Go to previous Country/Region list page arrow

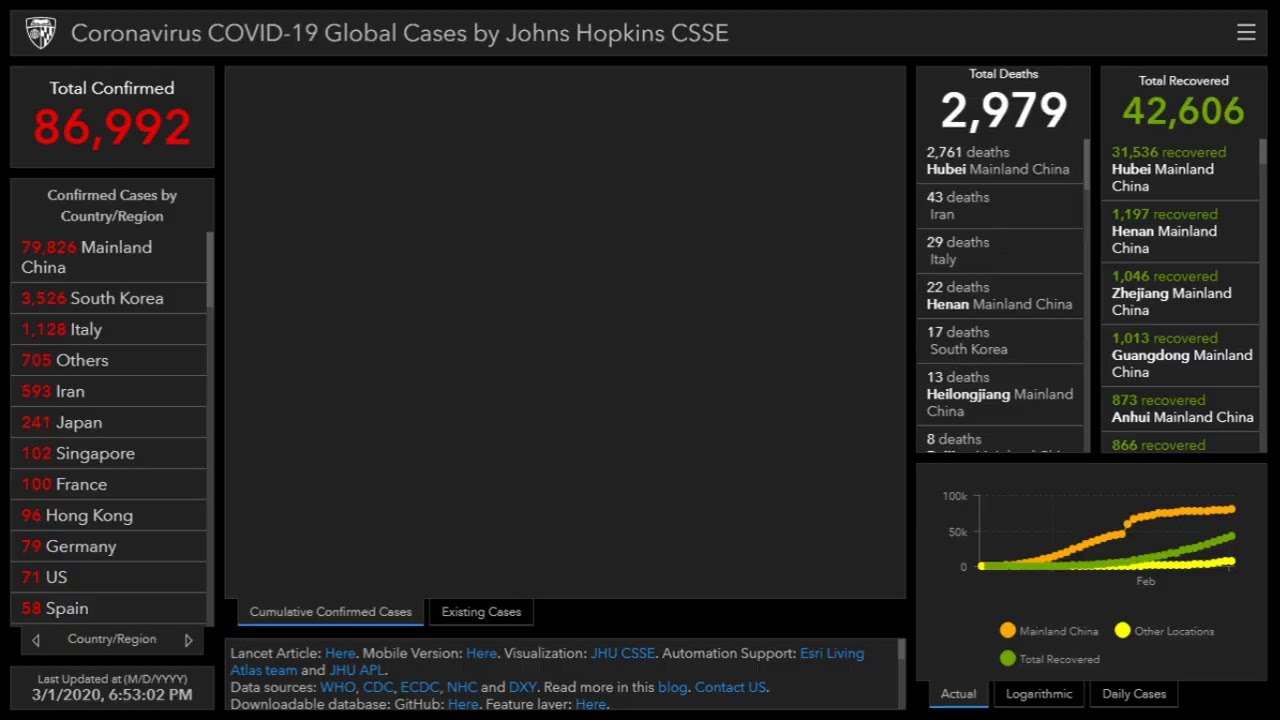click(36, 640)
